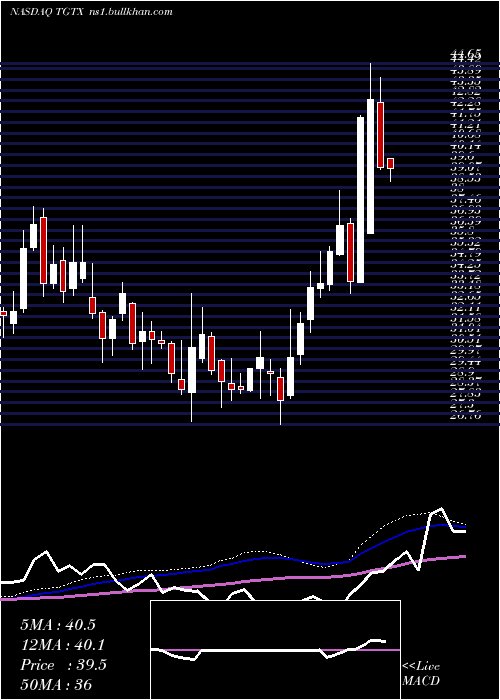The image size is (500, 700).
Task: Click inside the MACD inset chart box
Action: (x=275, y=650)
